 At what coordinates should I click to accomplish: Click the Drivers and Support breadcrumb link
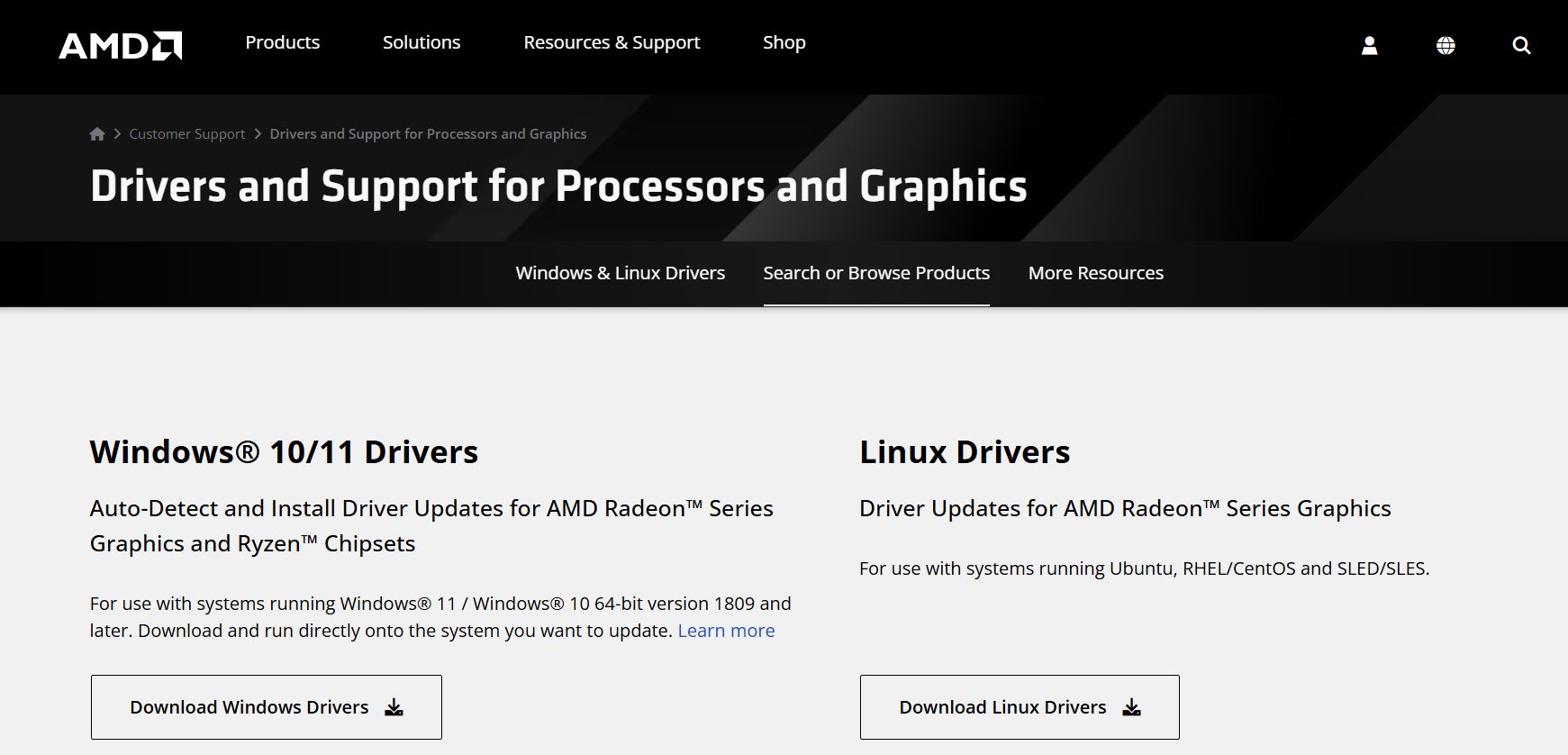pyautogui.click(x=428, y=134)
